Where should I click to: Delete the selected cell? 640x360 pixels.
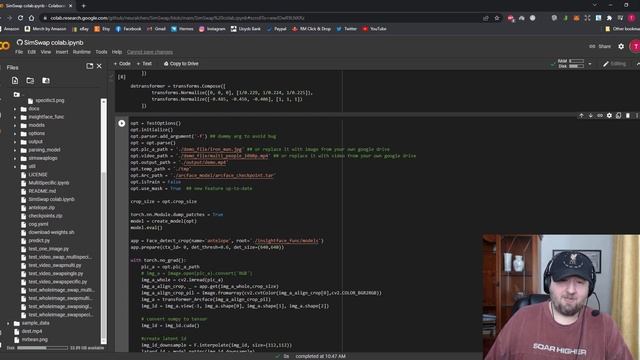[628, 116]
